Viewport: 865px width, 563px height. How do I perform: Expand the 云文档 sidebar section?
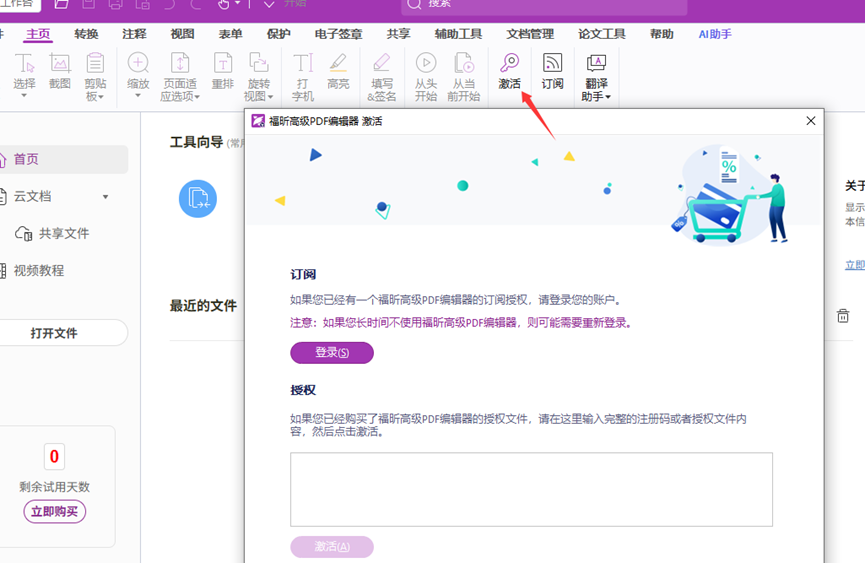105,197
